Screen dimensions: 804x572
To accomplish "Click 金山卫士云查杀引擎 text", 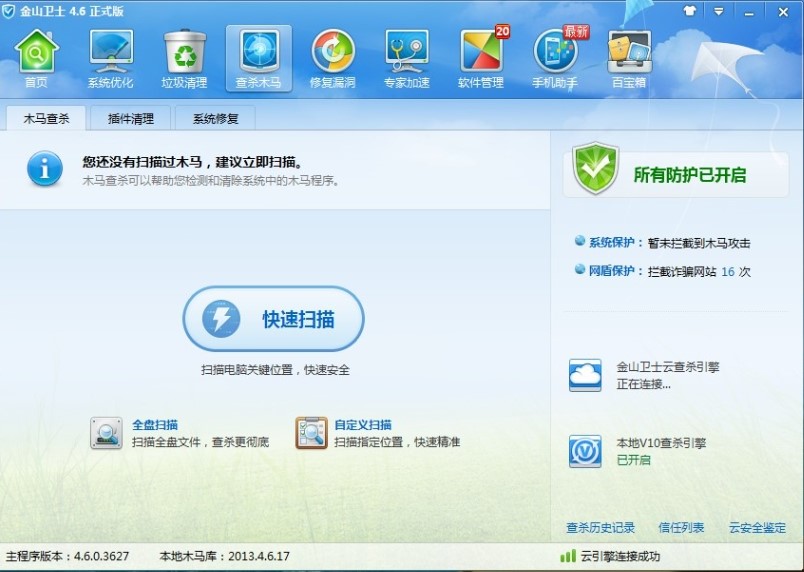I will [668, 367].
